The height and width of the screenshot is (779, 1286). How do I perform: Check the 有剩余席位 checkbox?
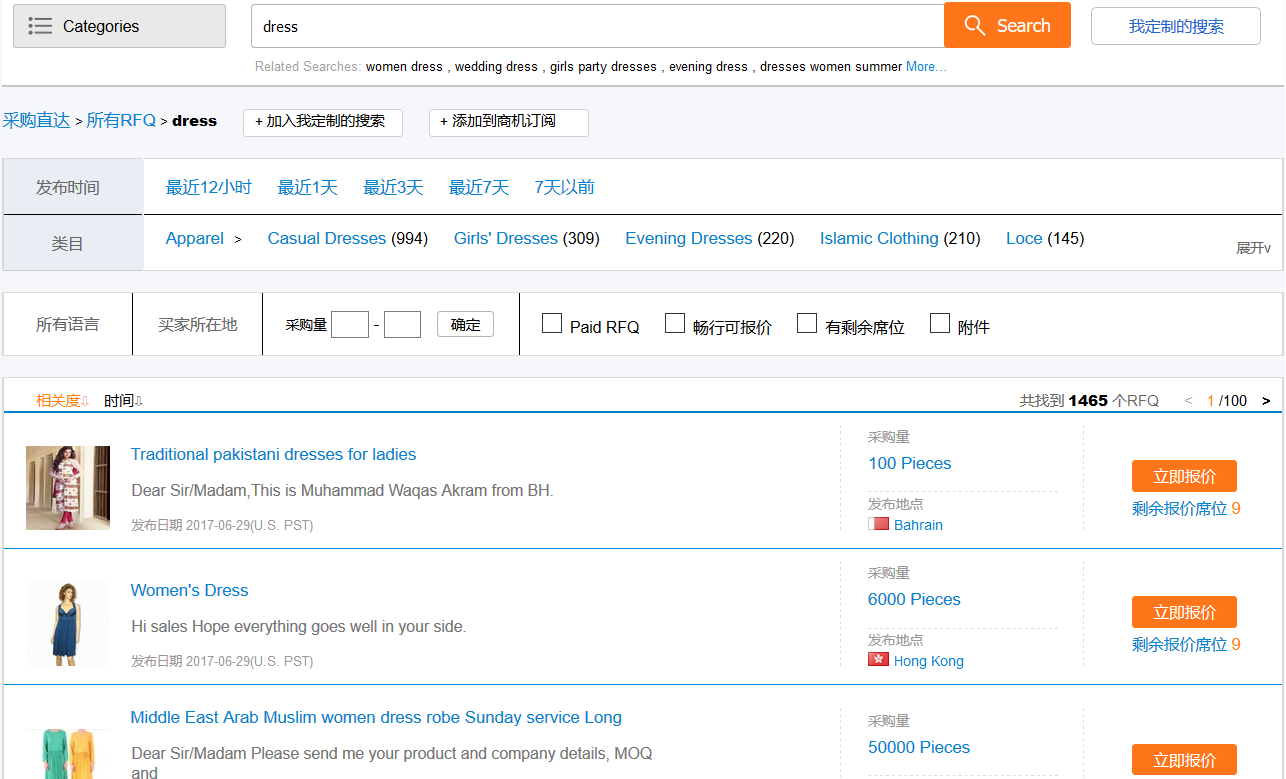click(x=807, y=323)
